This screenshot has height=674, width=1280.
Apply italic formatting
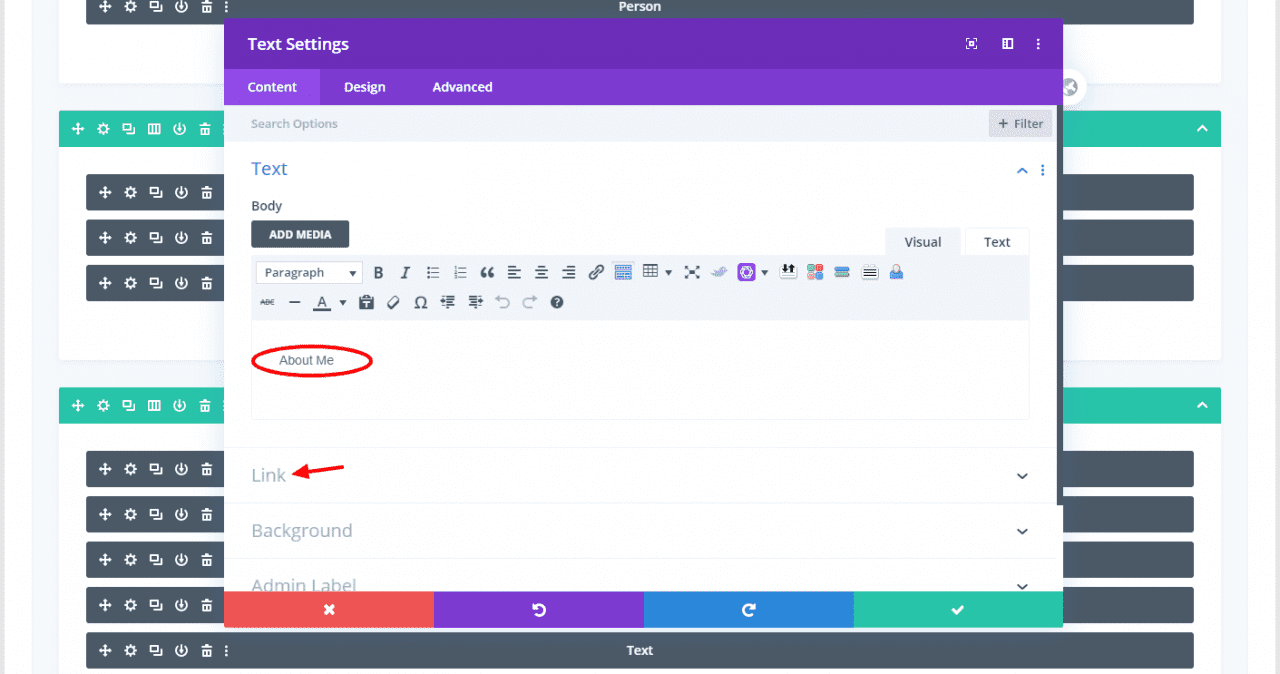click(405, 271)
